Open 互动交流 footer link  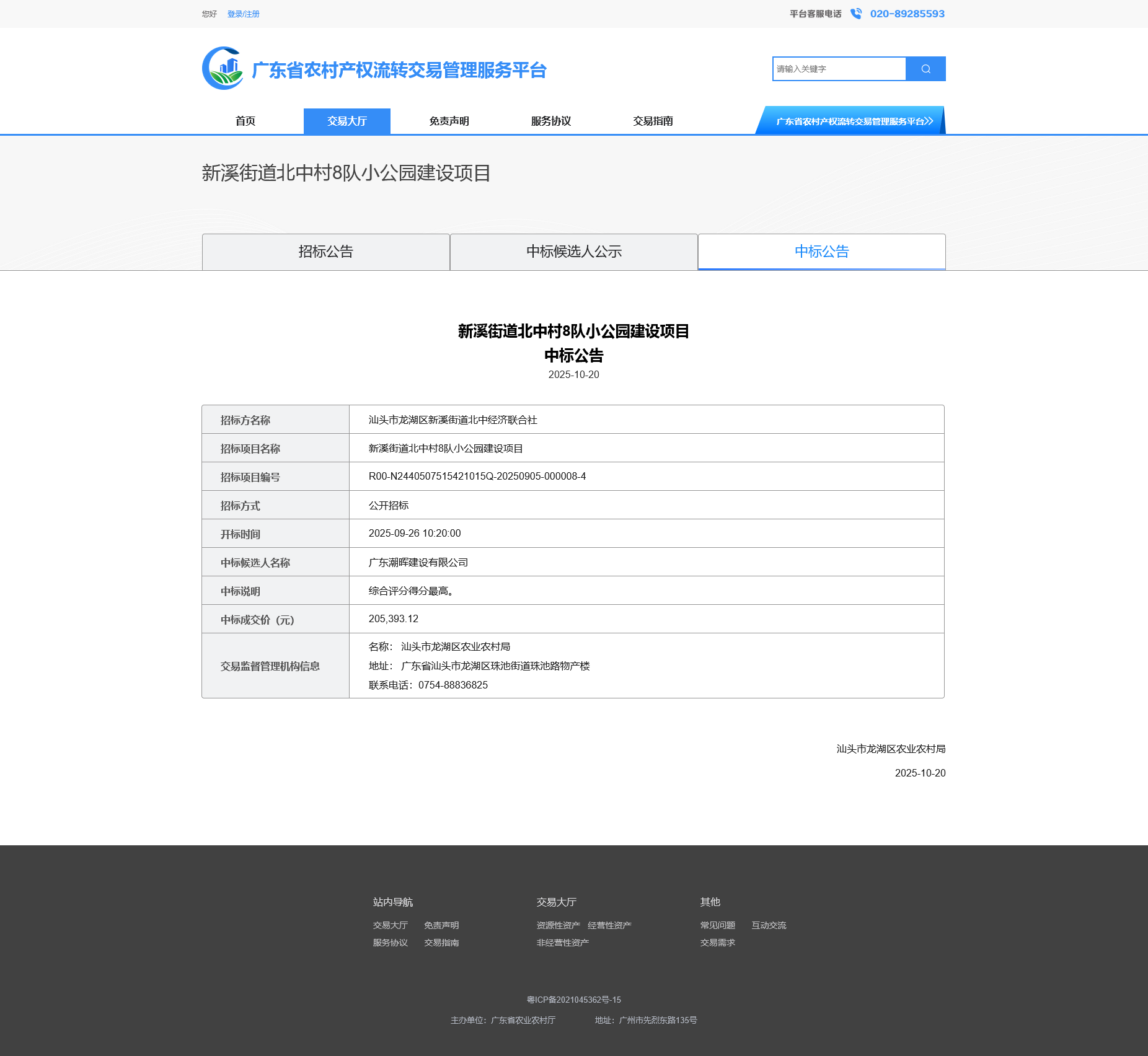pos(769,925)
